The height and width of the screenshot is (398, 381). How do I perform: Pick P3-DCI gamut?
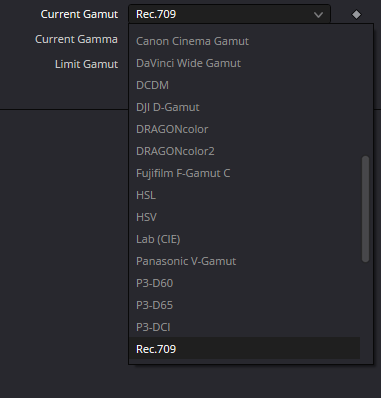(244, 327)
